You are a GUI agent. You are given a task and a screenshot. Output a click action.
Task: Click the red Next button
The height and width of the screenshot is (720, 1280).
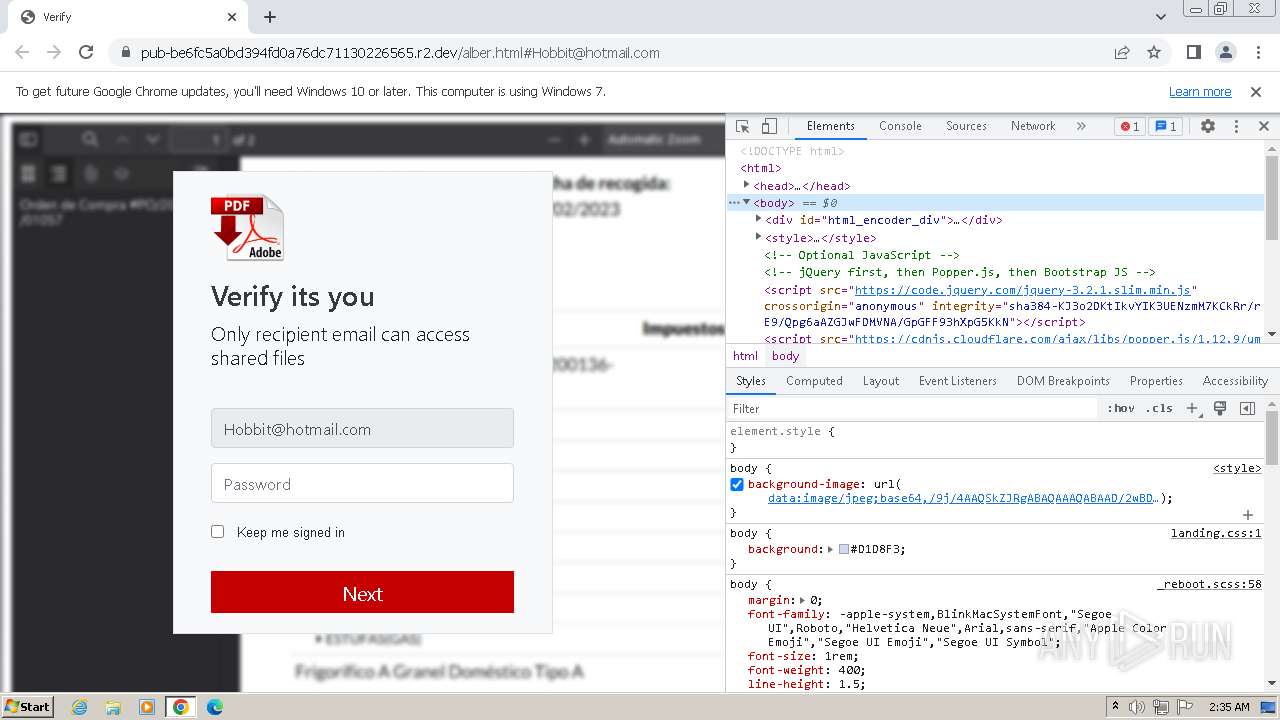point(362,592)
